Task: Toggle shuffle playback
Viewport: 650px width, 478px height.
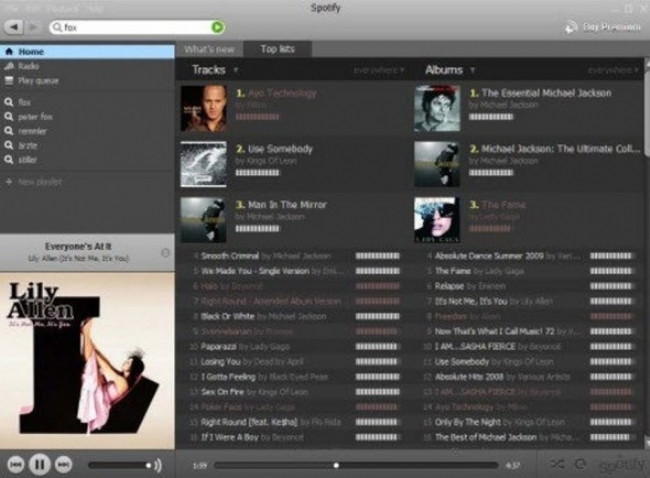Action: pos(557,465)
